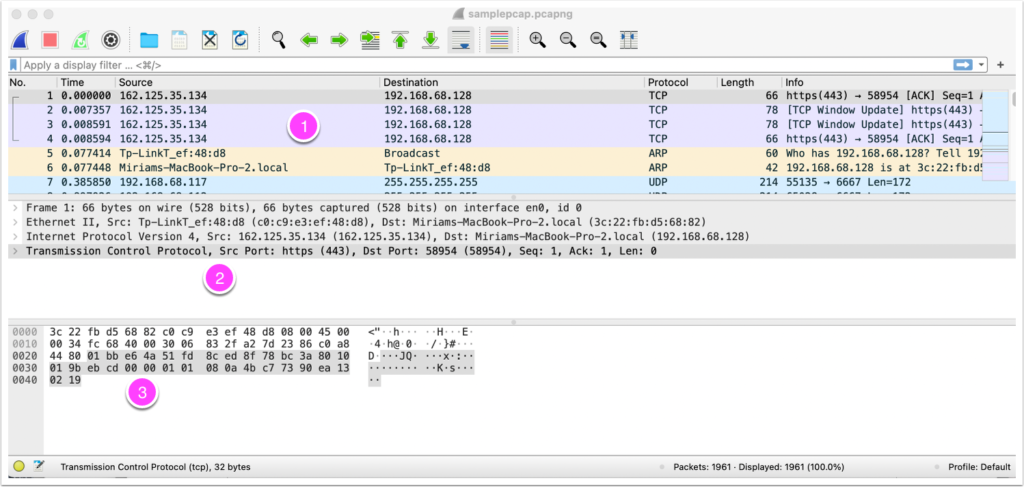Screen dimensions: 1024x487
Task: Zoom in on packet list text
Action: click(537, 40)
